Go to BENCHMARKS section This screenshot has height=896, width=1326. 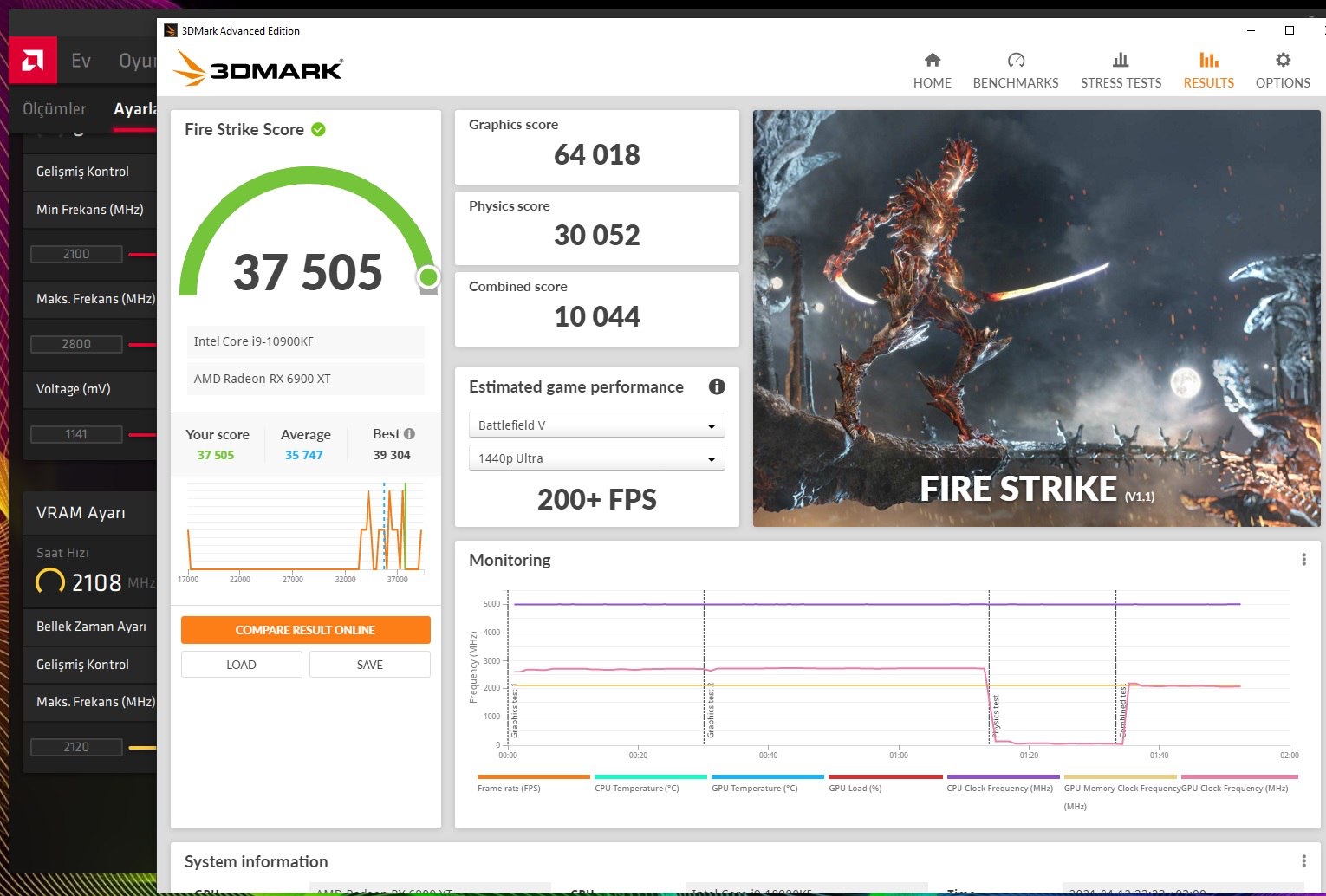tap(1016, 70)
